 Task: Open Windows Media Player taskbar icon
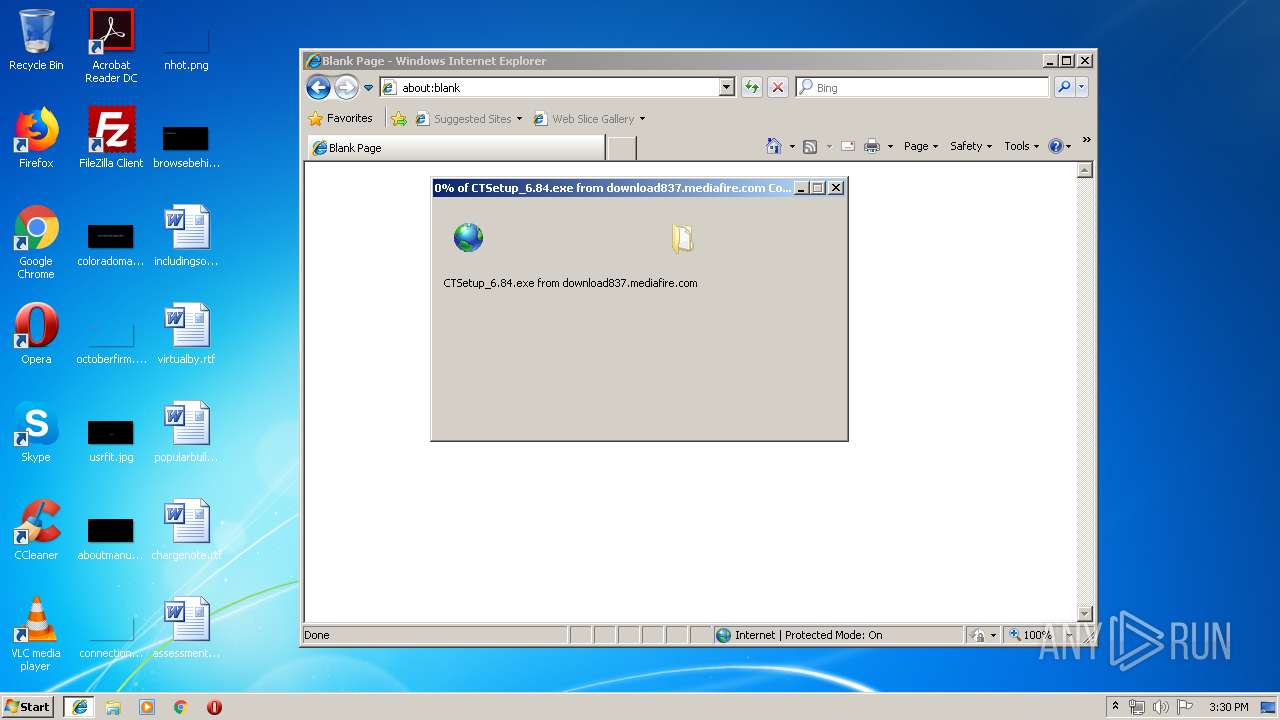[x=147, y=707]
